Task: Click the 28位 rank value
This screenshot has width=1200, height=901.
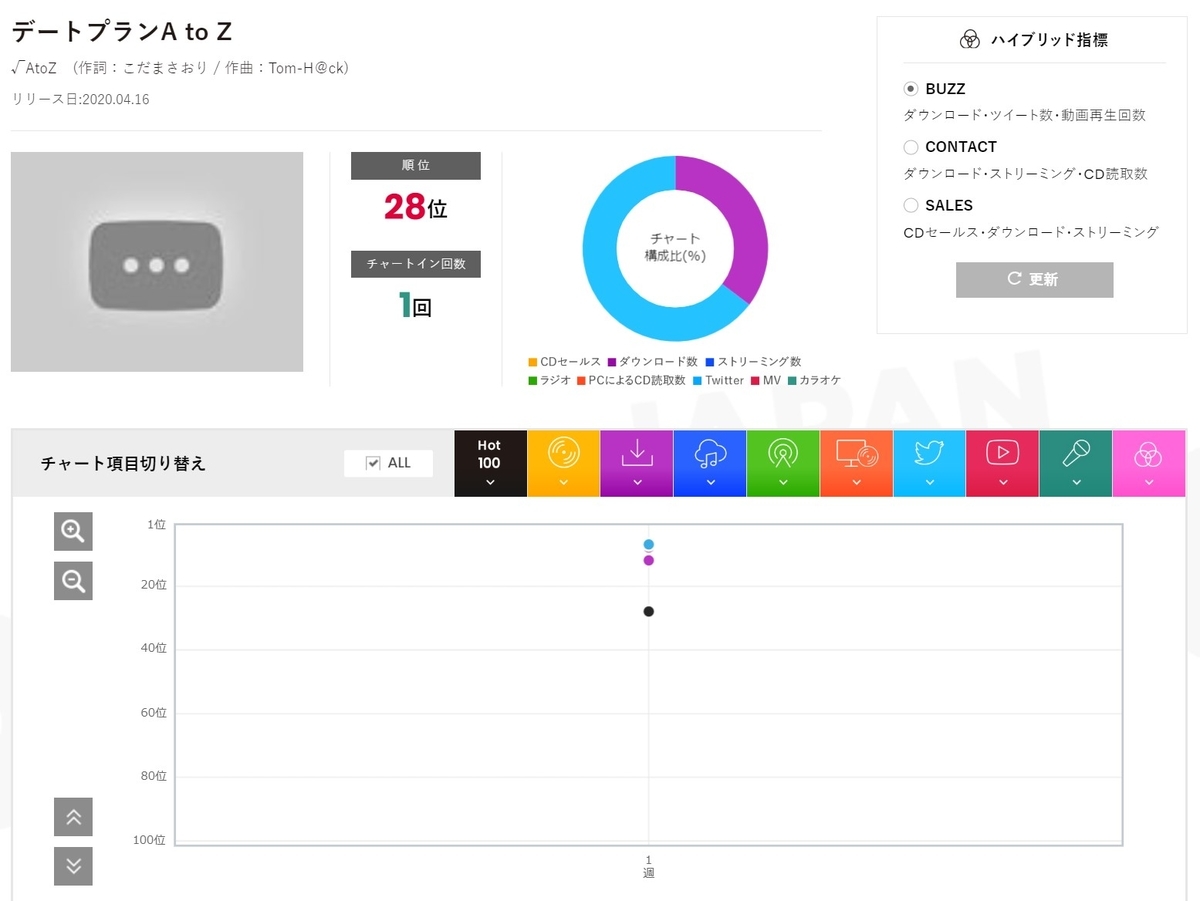Action: 416,207
